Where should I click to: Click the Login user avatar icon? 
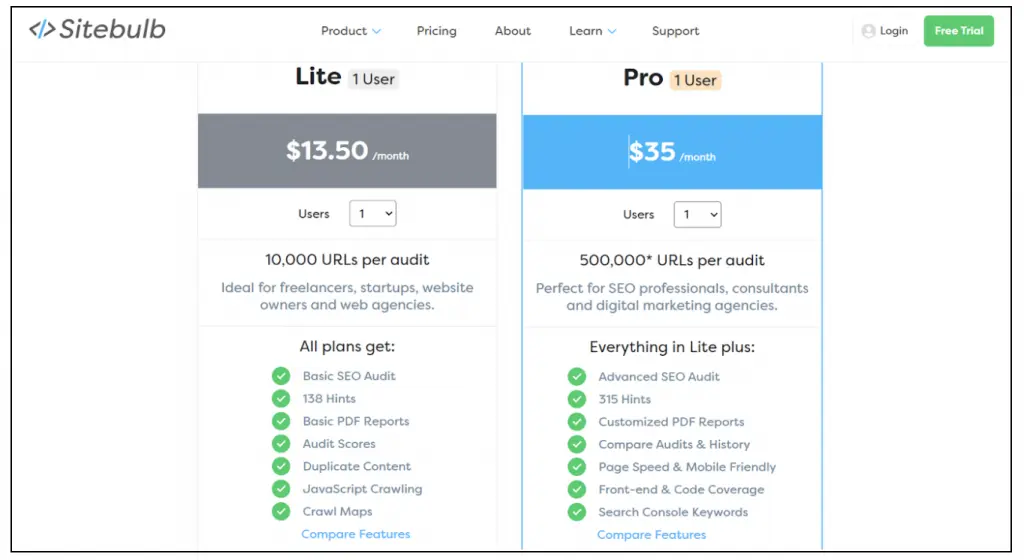(868, 31)
